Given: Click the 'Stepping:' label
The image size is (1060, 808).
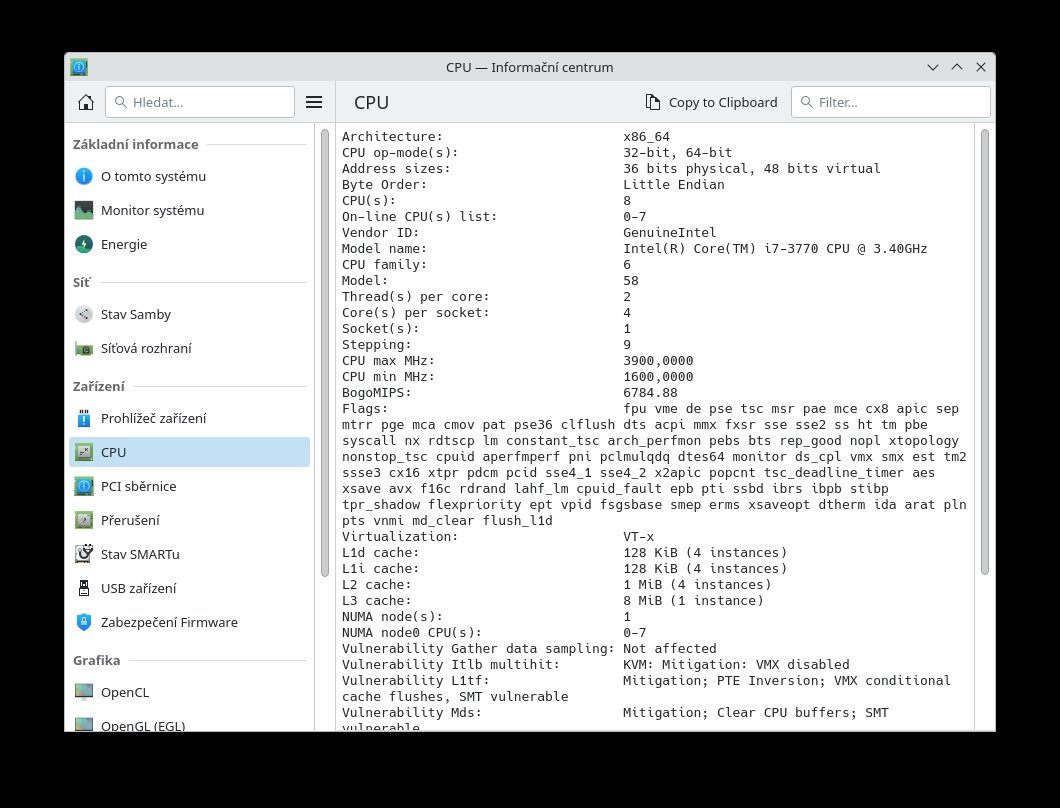Looking at the screenshot, I should pyautogui.click(x=376, y=345).
